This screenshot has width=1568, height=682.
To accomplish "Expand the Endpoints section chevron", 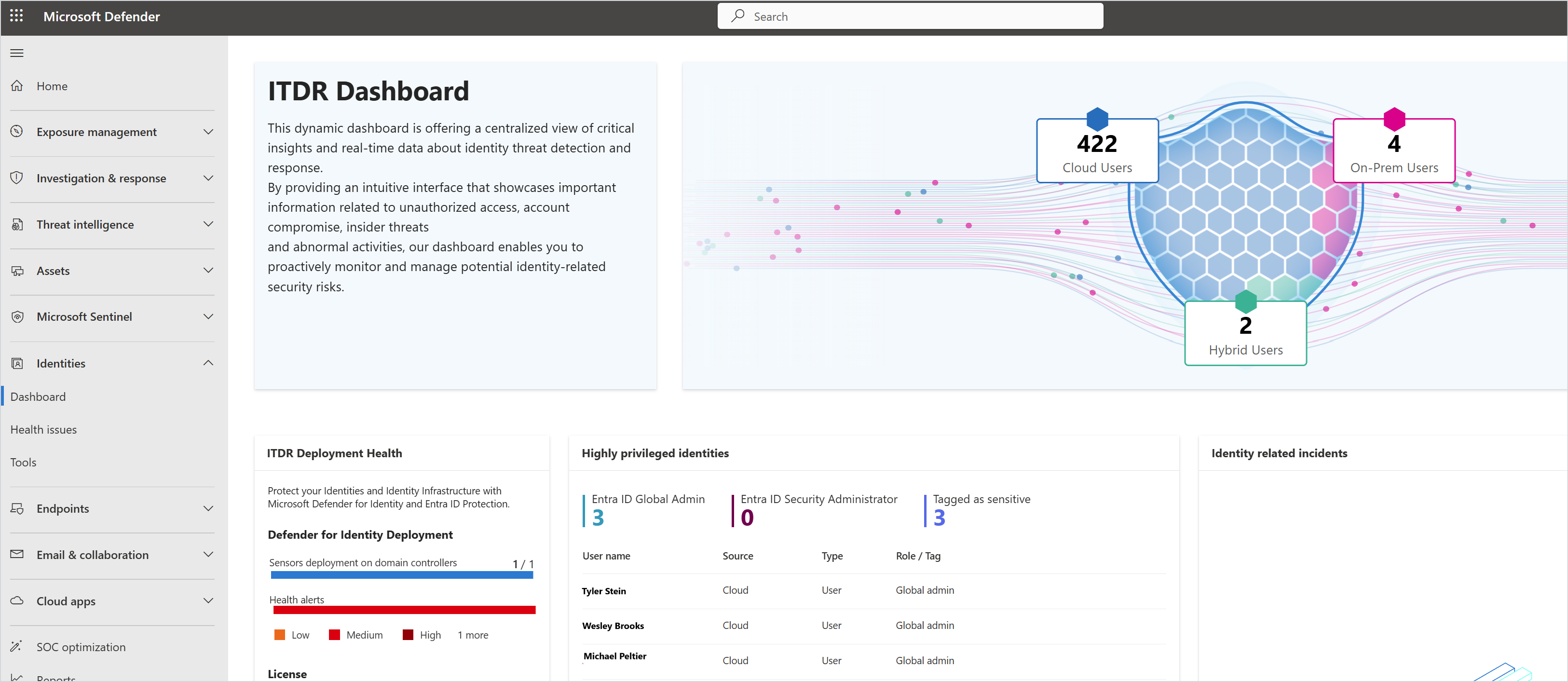I will point(208,508).
